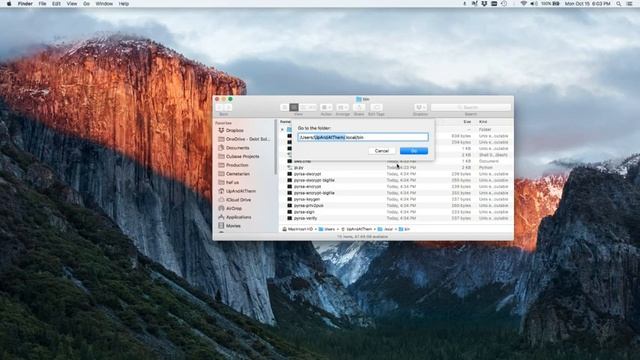Open the Arrange dropdown
The image size is (640, 360).
342,107
